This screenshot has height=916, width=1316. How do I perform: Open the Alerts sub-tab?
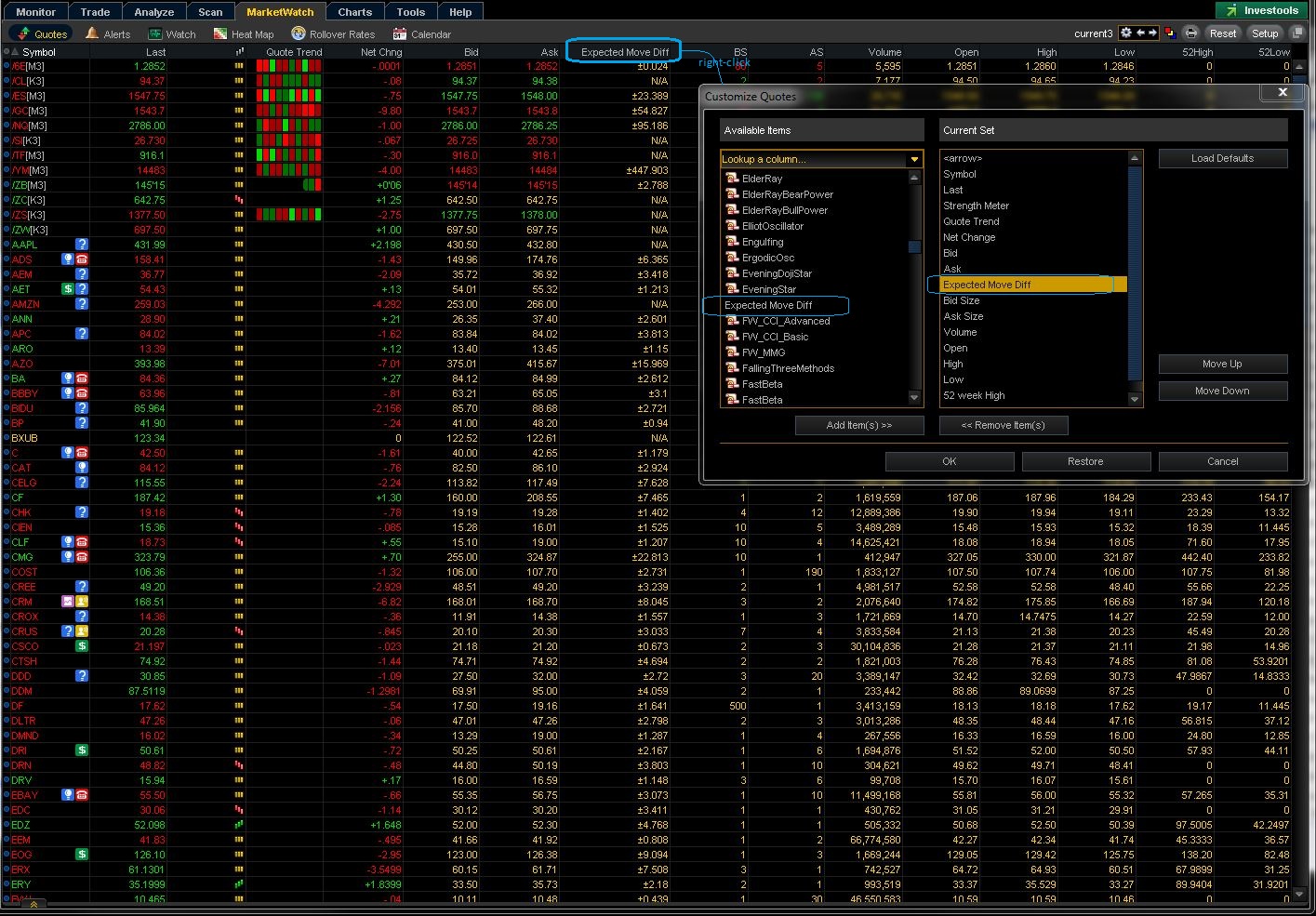[108, 34]
